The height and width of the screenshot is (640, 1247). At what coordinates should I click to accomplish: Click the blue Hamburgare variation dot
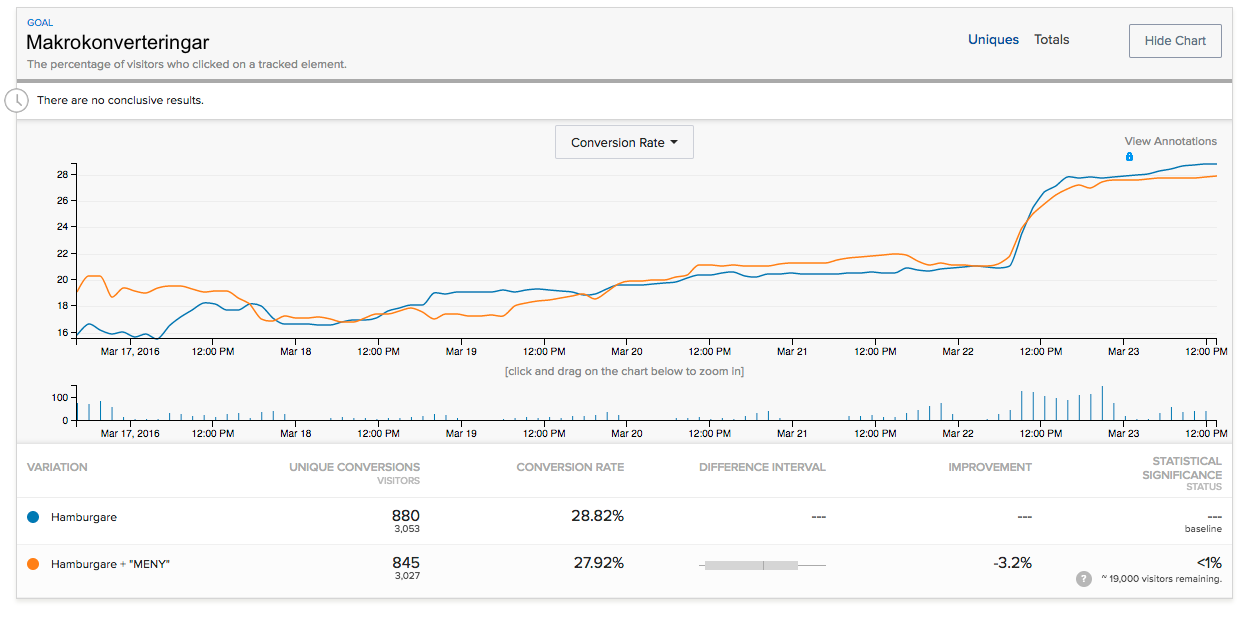(x=33, y=517)
